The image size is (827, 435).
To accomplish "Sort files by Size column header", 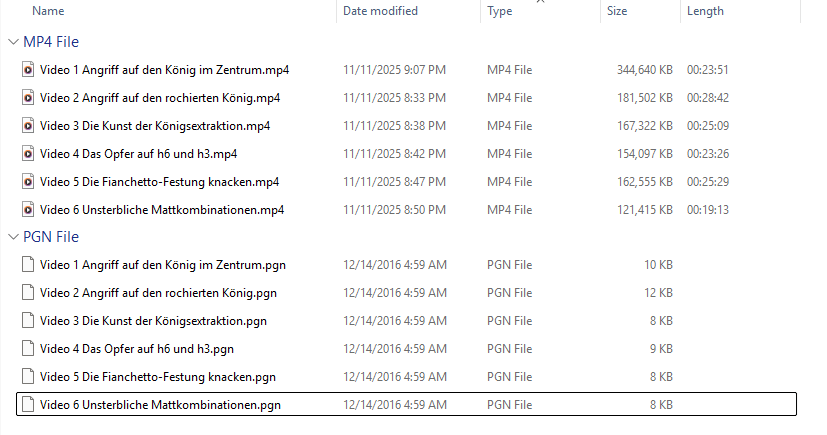I will (618, 11).
